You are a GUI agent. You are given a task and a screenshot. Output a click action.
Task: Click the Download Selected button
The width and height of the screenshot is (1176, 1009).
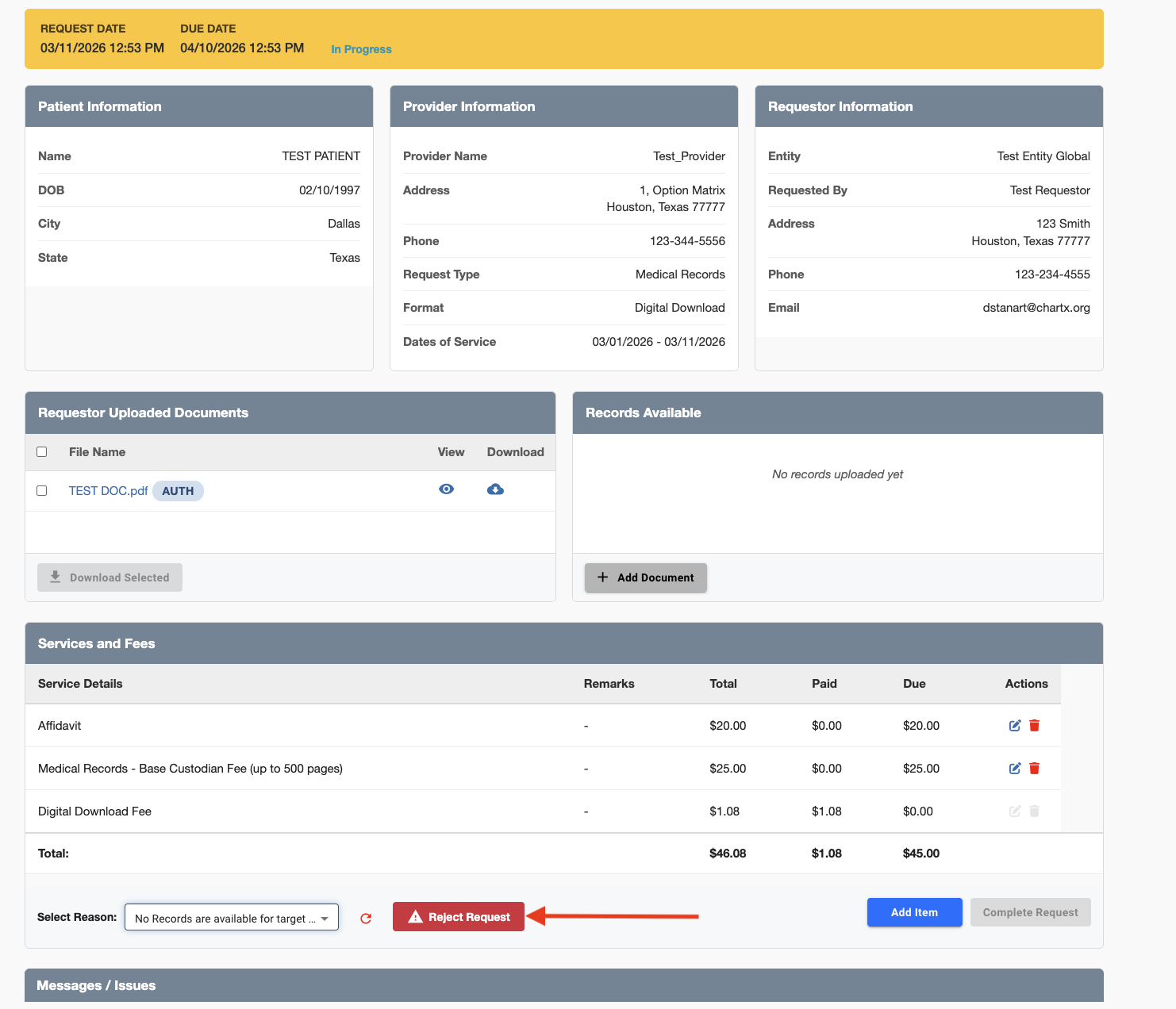[110, 577]
